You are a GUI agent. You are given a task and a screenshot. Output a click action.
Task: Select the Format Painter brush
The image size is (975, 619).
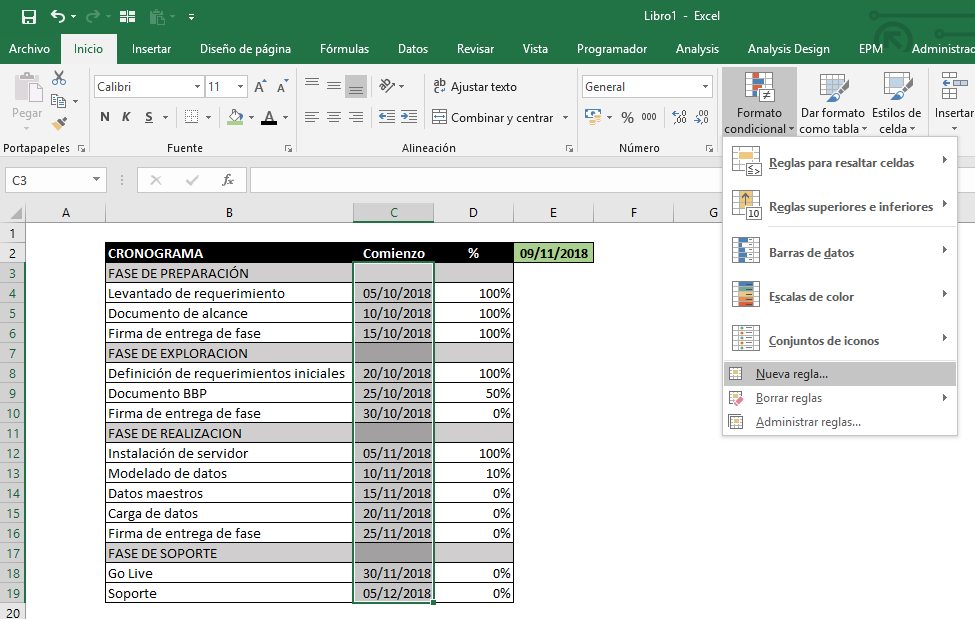[x=59, y=123]
